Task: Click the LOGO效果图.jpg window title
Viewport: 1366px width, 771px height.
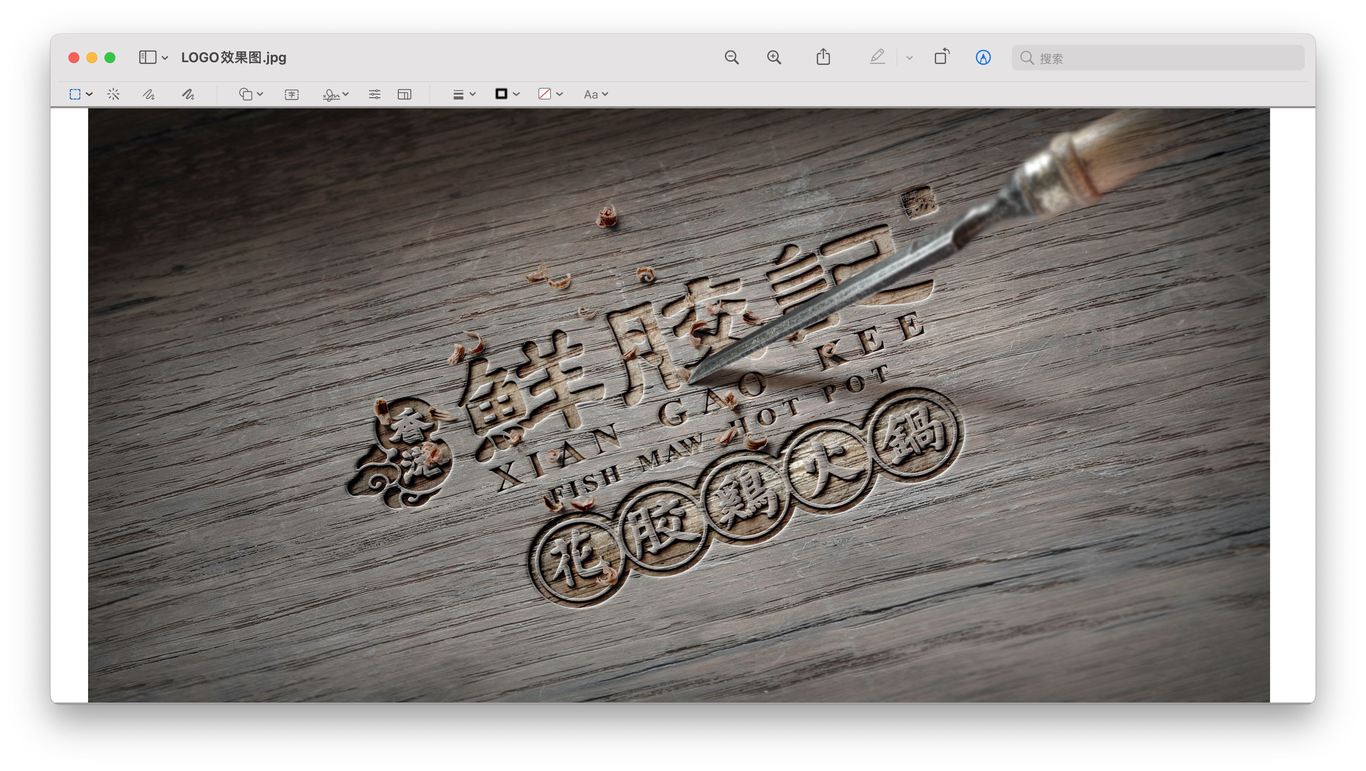Action: click(234, 57)
